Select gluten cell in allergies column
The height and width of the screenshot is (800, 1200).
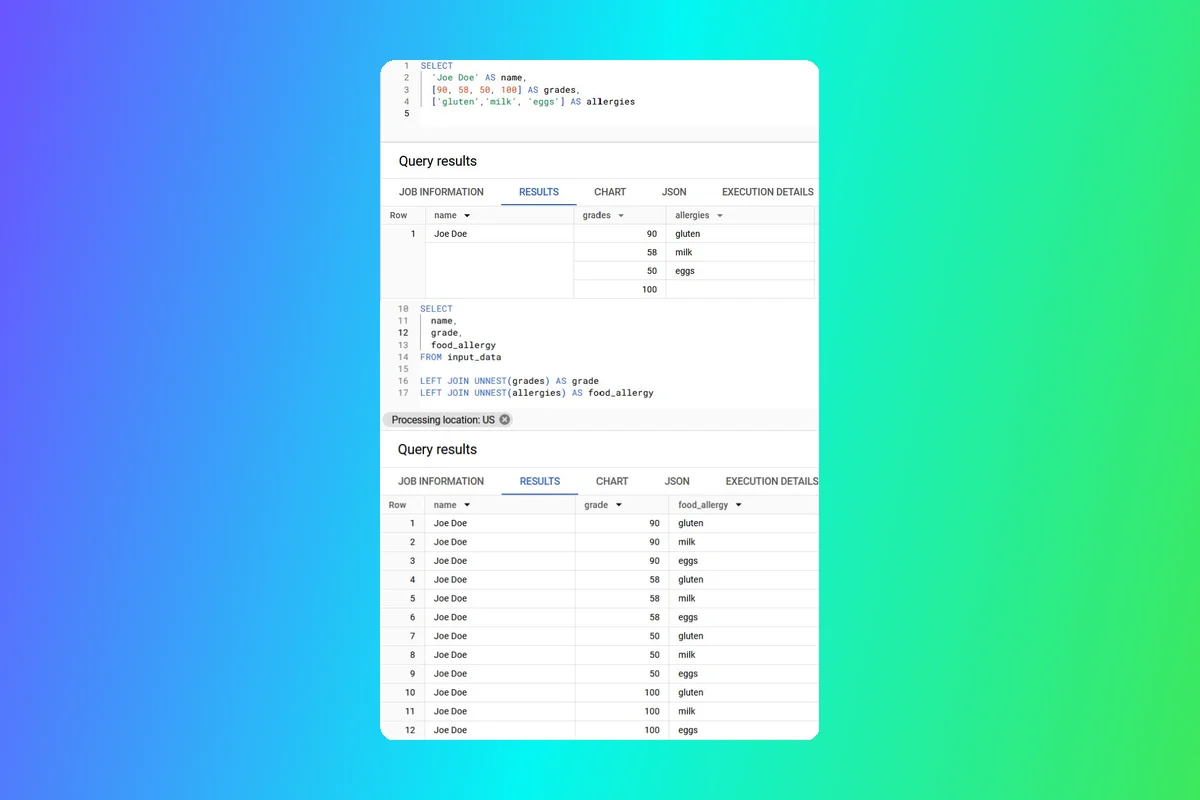[x=740, y=234]
